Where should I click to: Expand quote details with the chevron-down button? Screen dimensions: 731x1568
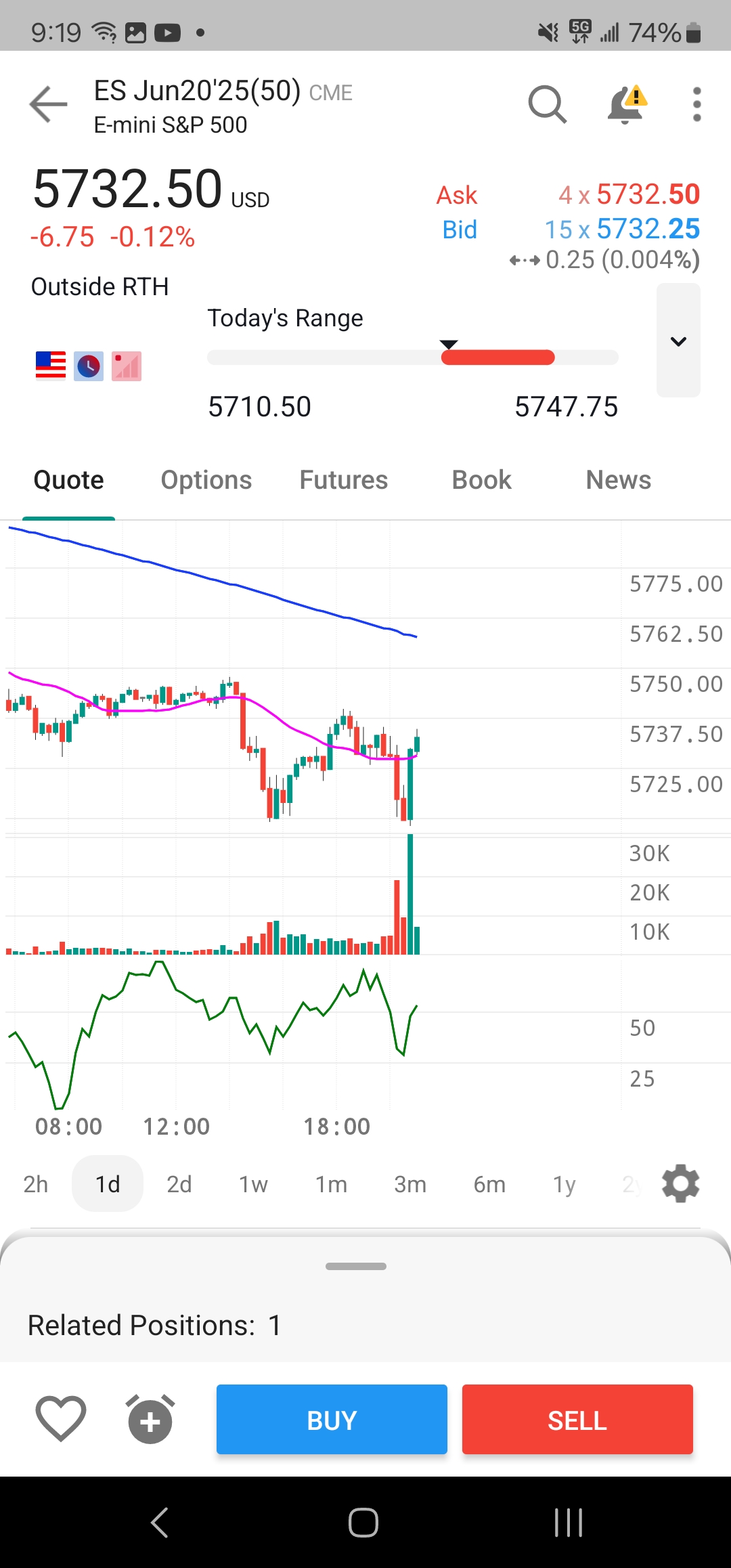click(x=678, y=341)
